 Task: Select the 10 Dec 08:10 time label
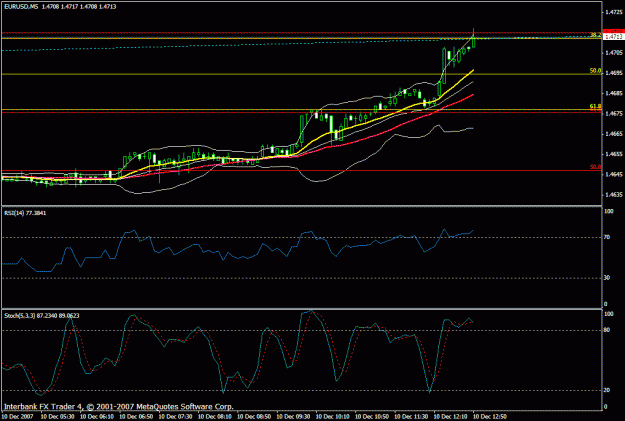click(x=215, y=417)
